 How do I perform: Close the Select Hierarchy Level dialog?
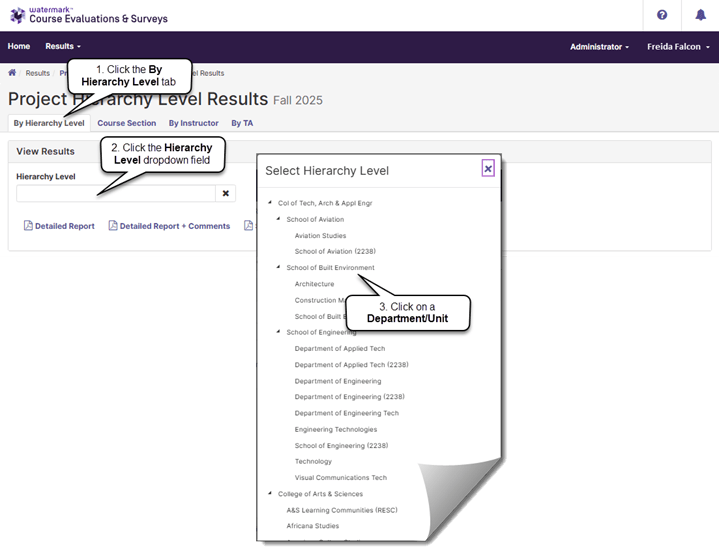(x=488, y=169)
